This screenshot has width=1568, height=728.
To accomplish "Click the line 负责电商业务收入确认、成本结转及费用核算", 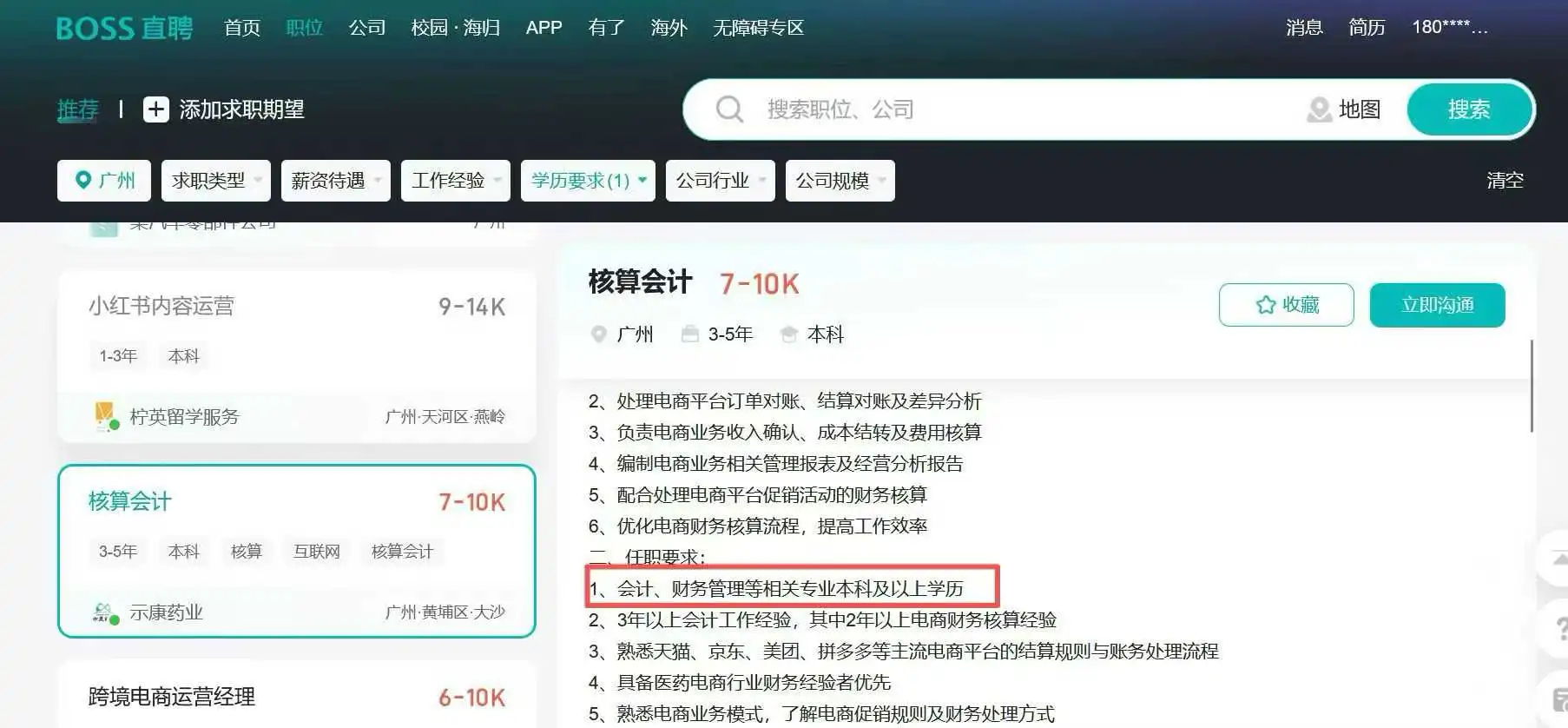I will pyautogui.click(x=785, y=433).
